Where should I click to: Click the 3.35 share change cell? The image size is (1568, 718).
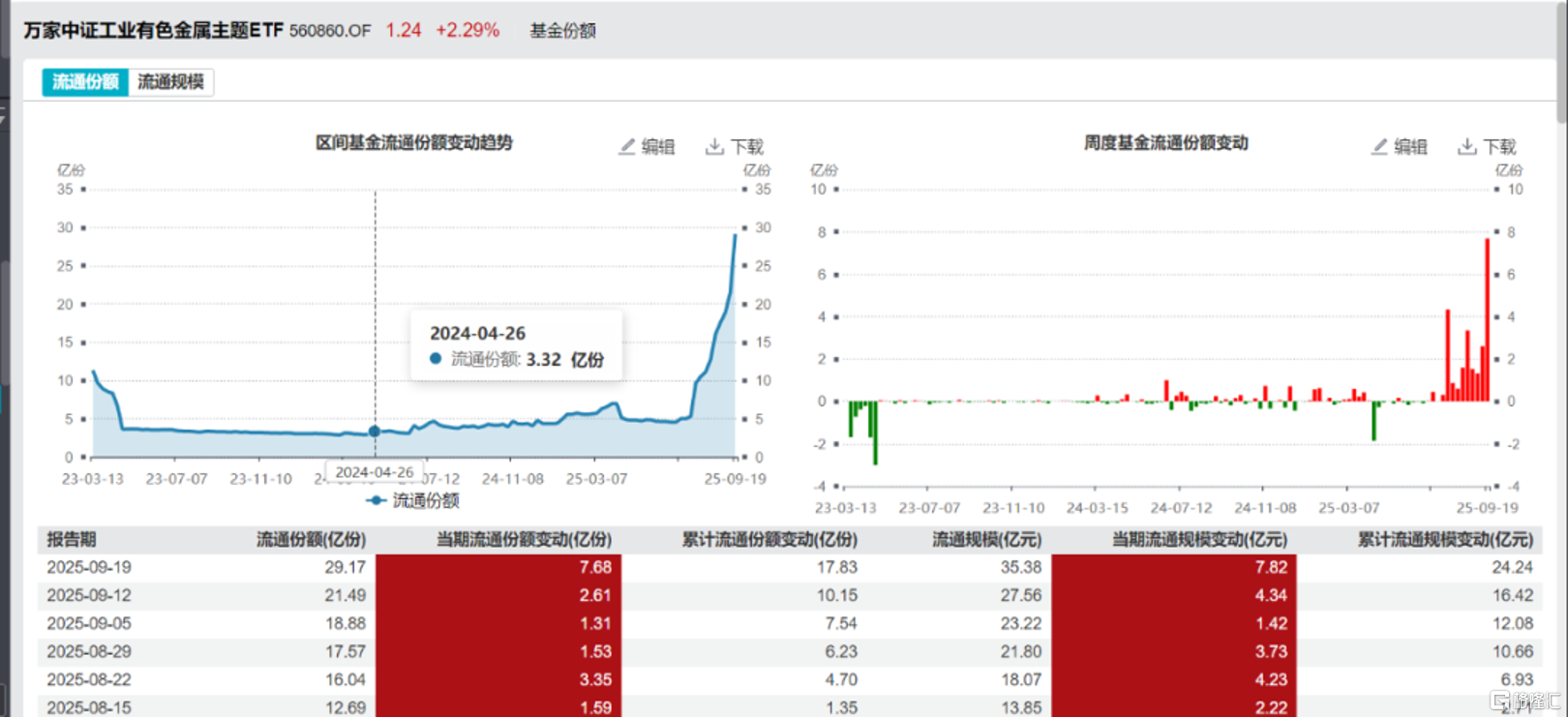(498, 679)
